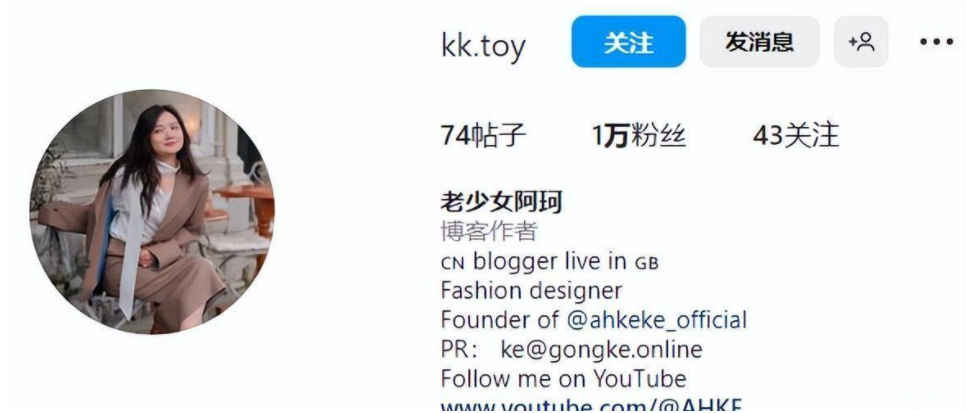
Task: Open the similar accounts suggestion icon
Action: click(x=861, y=42)
